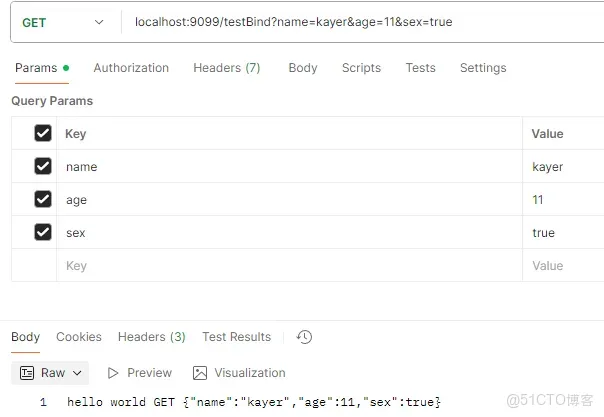Click the request URL input field
Screen dimensions: 604x417
pyautogui.click(x=360, y=22)
